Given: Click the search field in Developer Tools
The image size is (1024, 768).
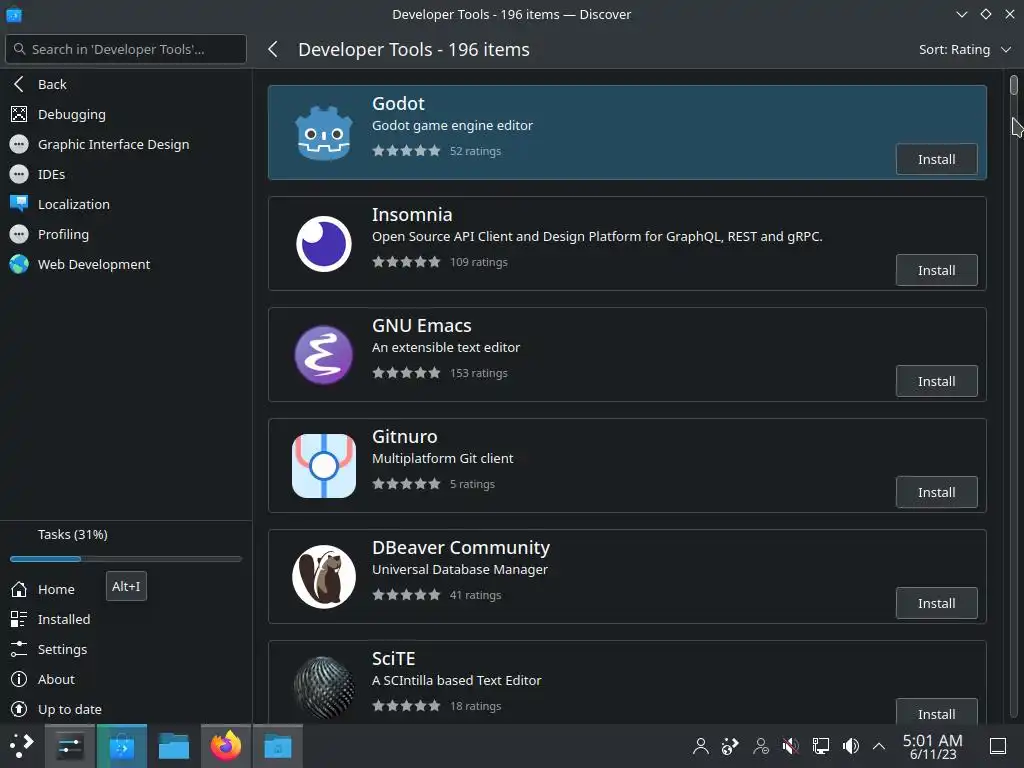Looking at the screenshot, I should point(126,49).
